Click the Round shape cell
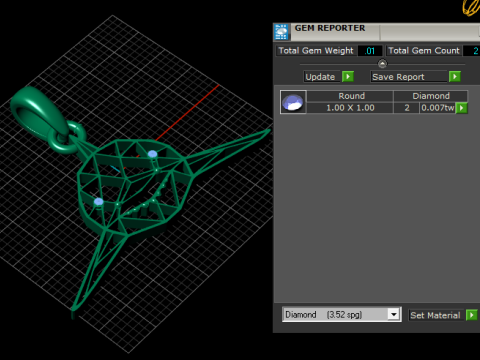Image resolution: width=480 pixels, height=360 pixels. click(x=350, y=96)
